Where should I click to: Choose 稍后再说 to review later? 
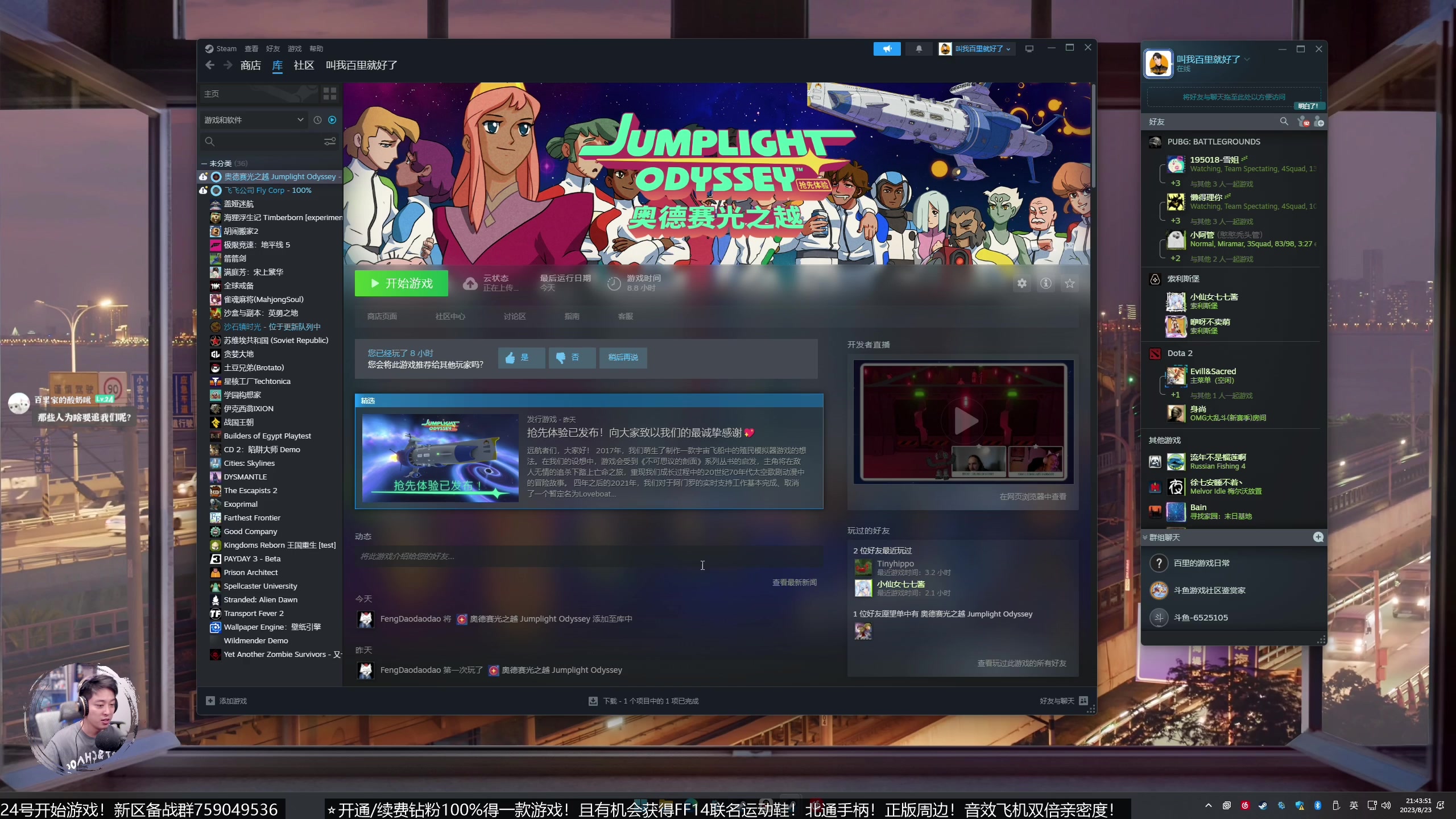pos(623,358)
